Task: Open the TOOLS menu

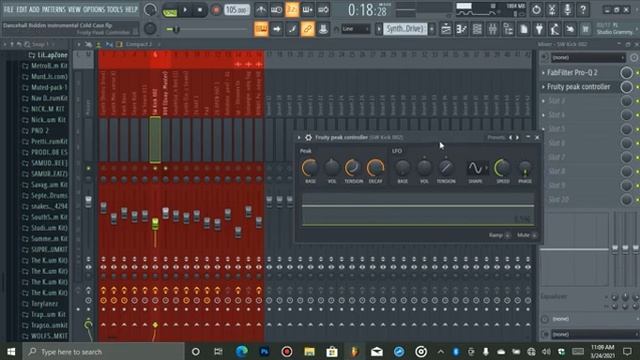Action: tap(115, 9)
